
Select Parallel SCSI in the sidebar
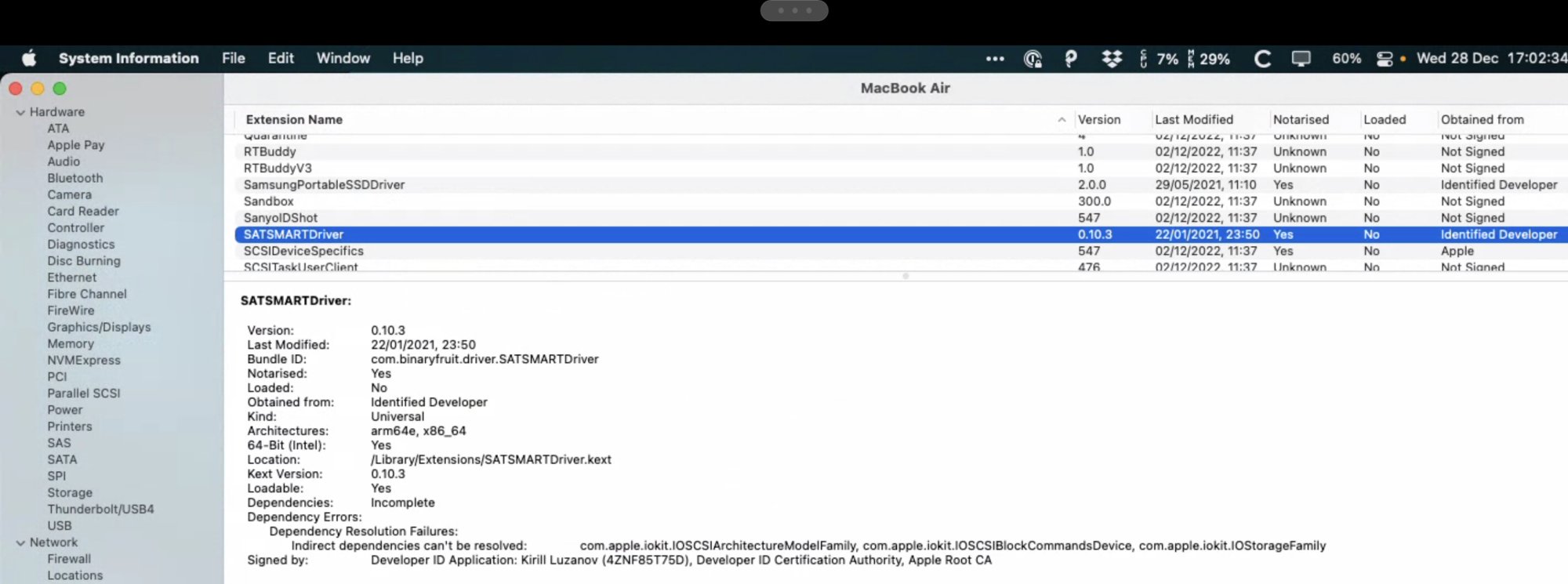click(x=84, y=393)
